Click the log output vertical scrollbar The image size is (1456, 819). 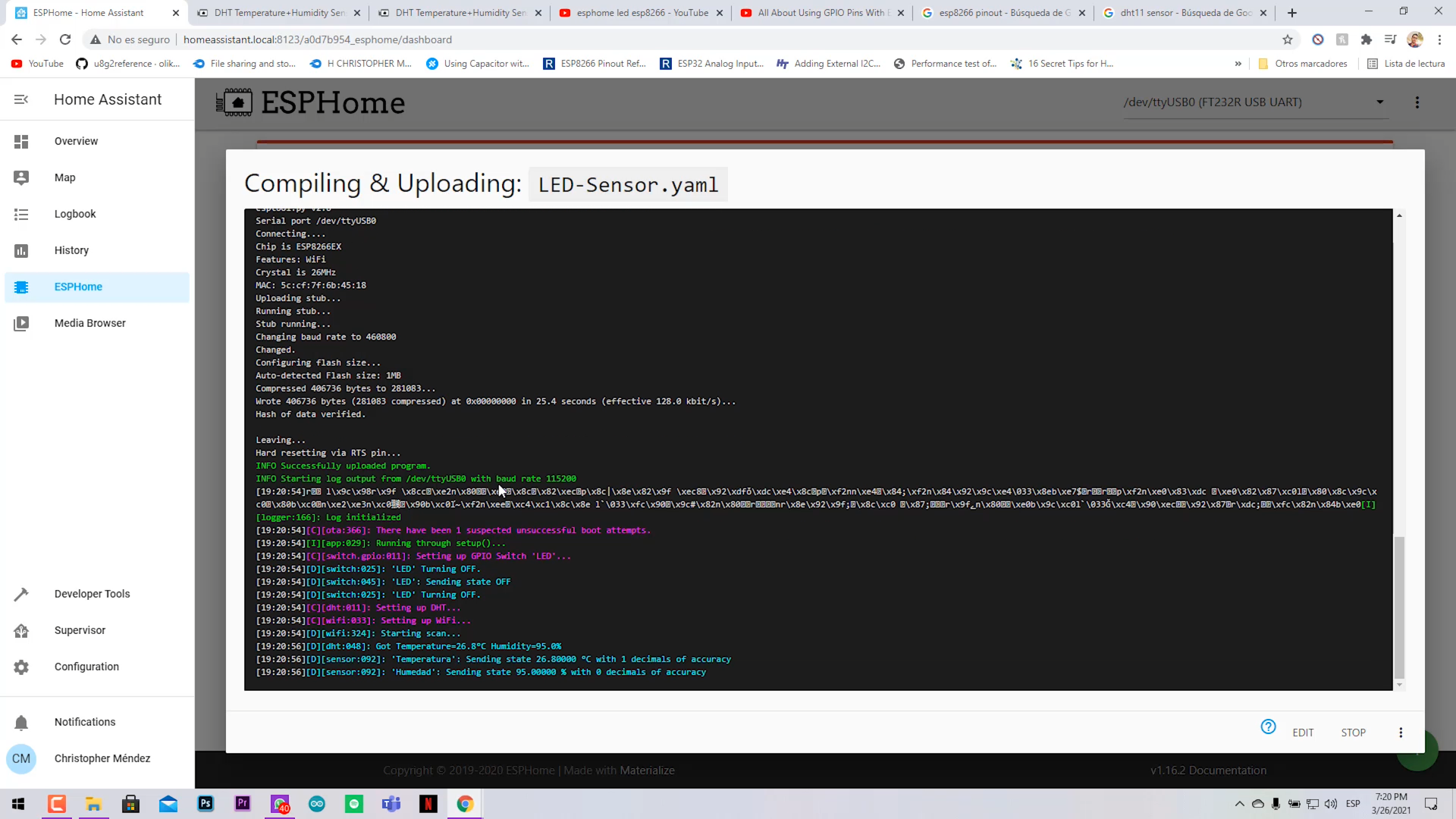pos(1399,607)
